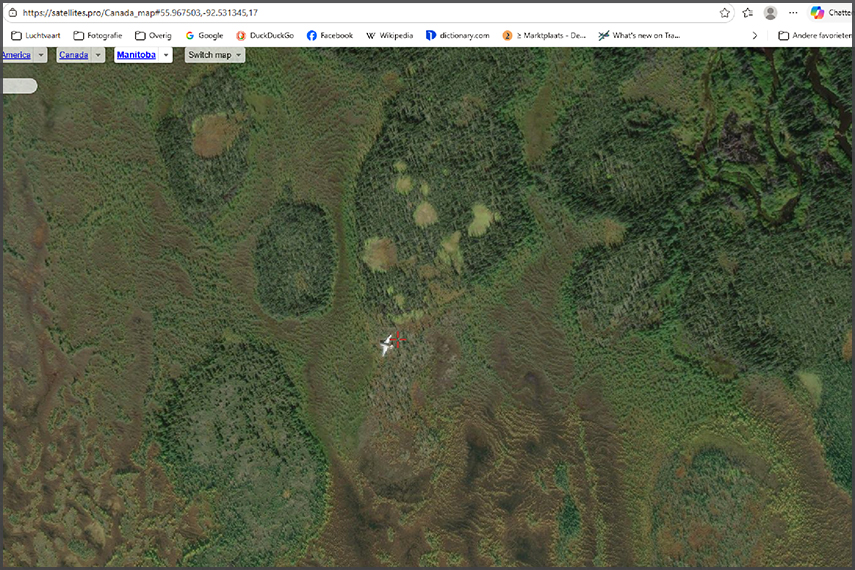This screenshot has width=855, height=570.
Task: Click the Canada breadcrumb link
Action: point(73,55)
